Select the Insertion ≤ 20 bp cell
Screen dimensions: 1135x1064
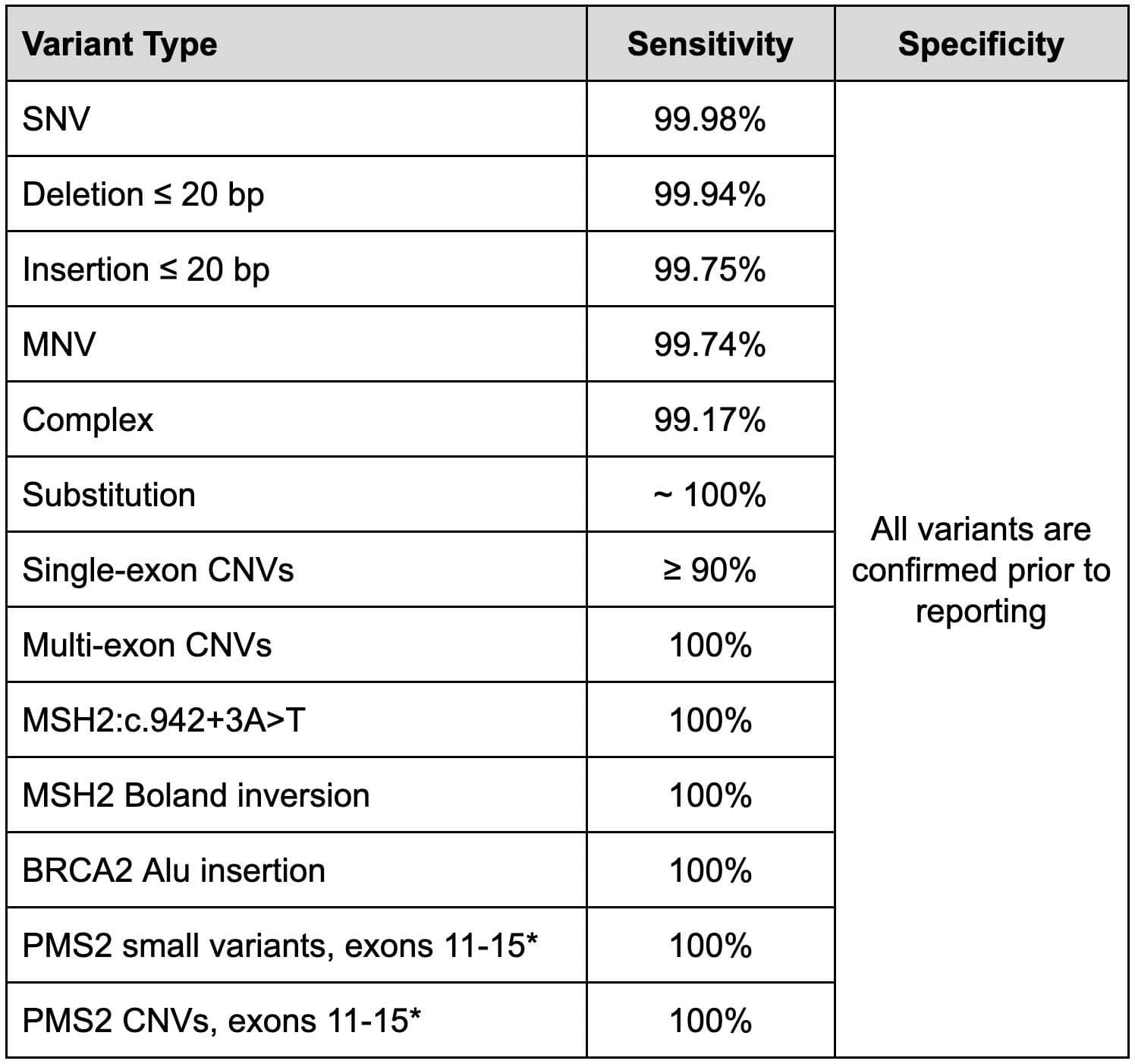tap(146, 269)
